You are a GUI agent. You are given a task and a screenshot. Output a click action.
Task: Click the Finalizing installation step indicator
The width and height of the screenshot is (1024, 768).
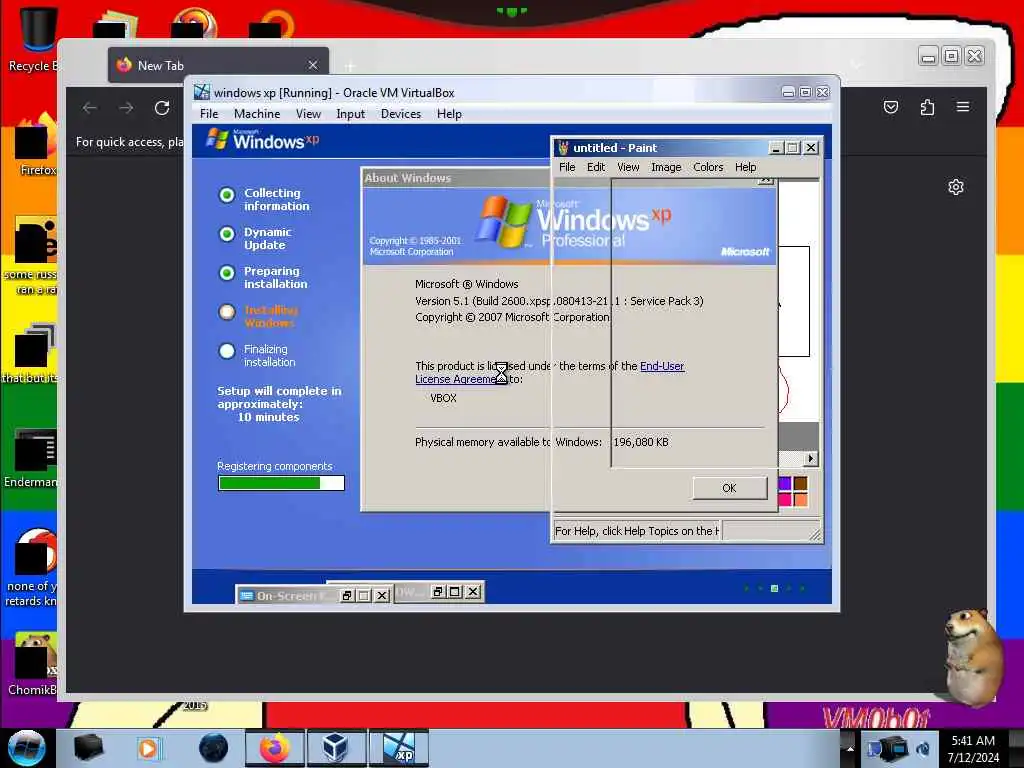[x=227, y=351]
